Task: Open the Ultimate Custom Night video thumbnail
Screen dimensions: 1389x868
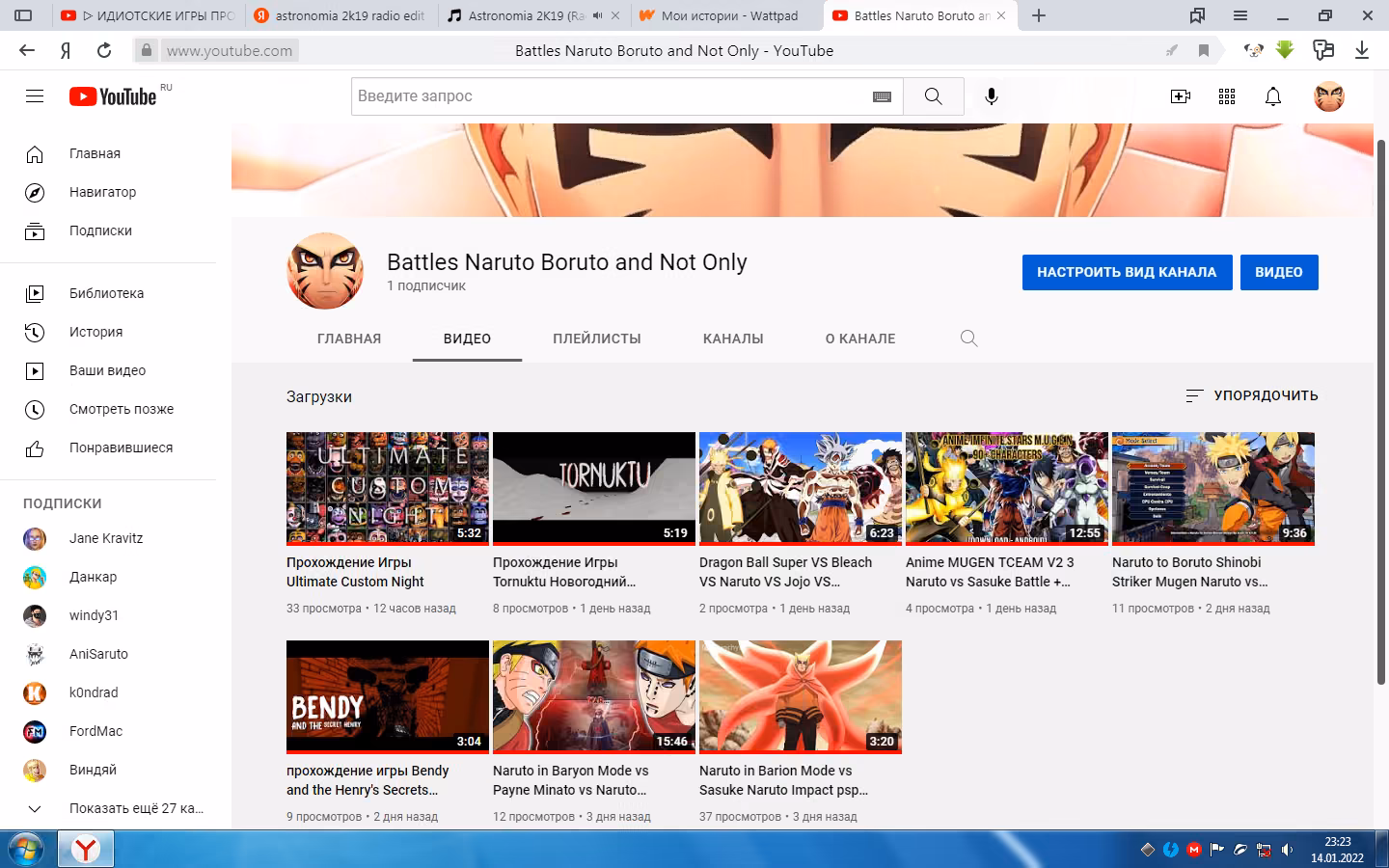Action: click(x=388, y=488)
